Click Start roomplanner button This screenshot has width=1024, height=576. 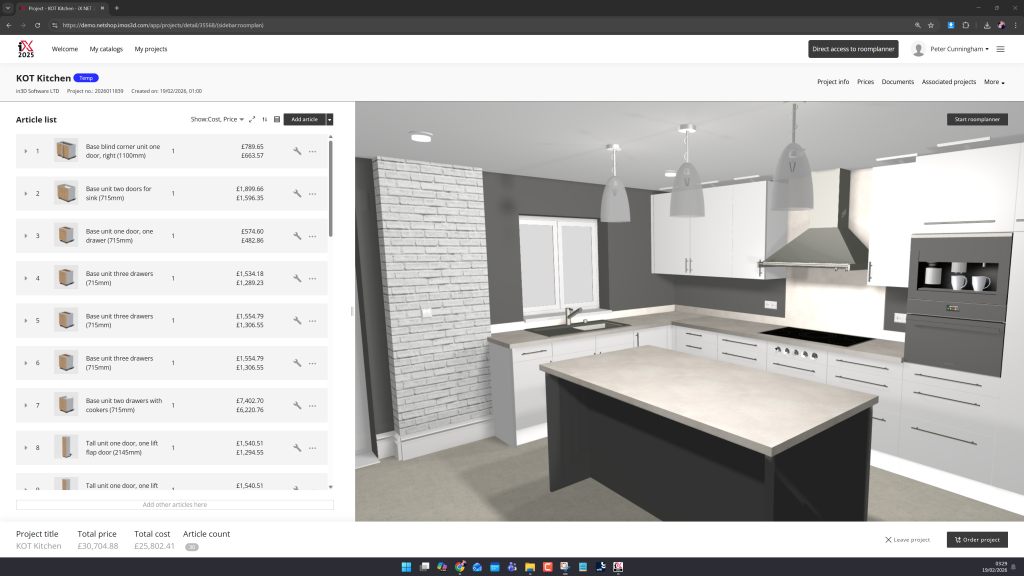click(x=977, y=119)
